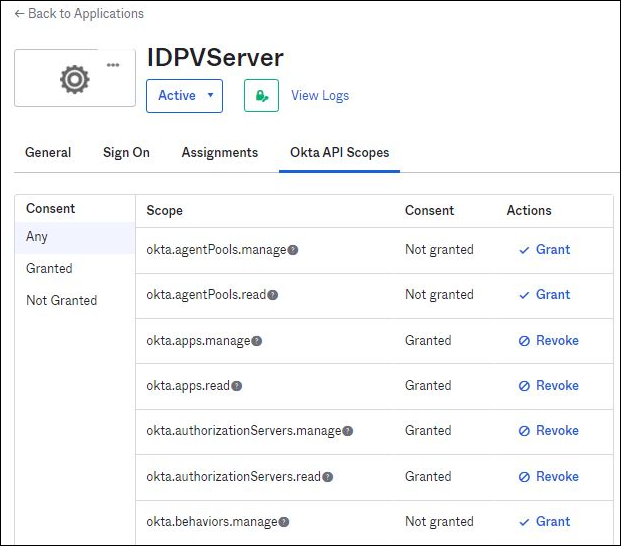
Task: Revoke the okta.apps.manage scope
Action: click(549, 341)
